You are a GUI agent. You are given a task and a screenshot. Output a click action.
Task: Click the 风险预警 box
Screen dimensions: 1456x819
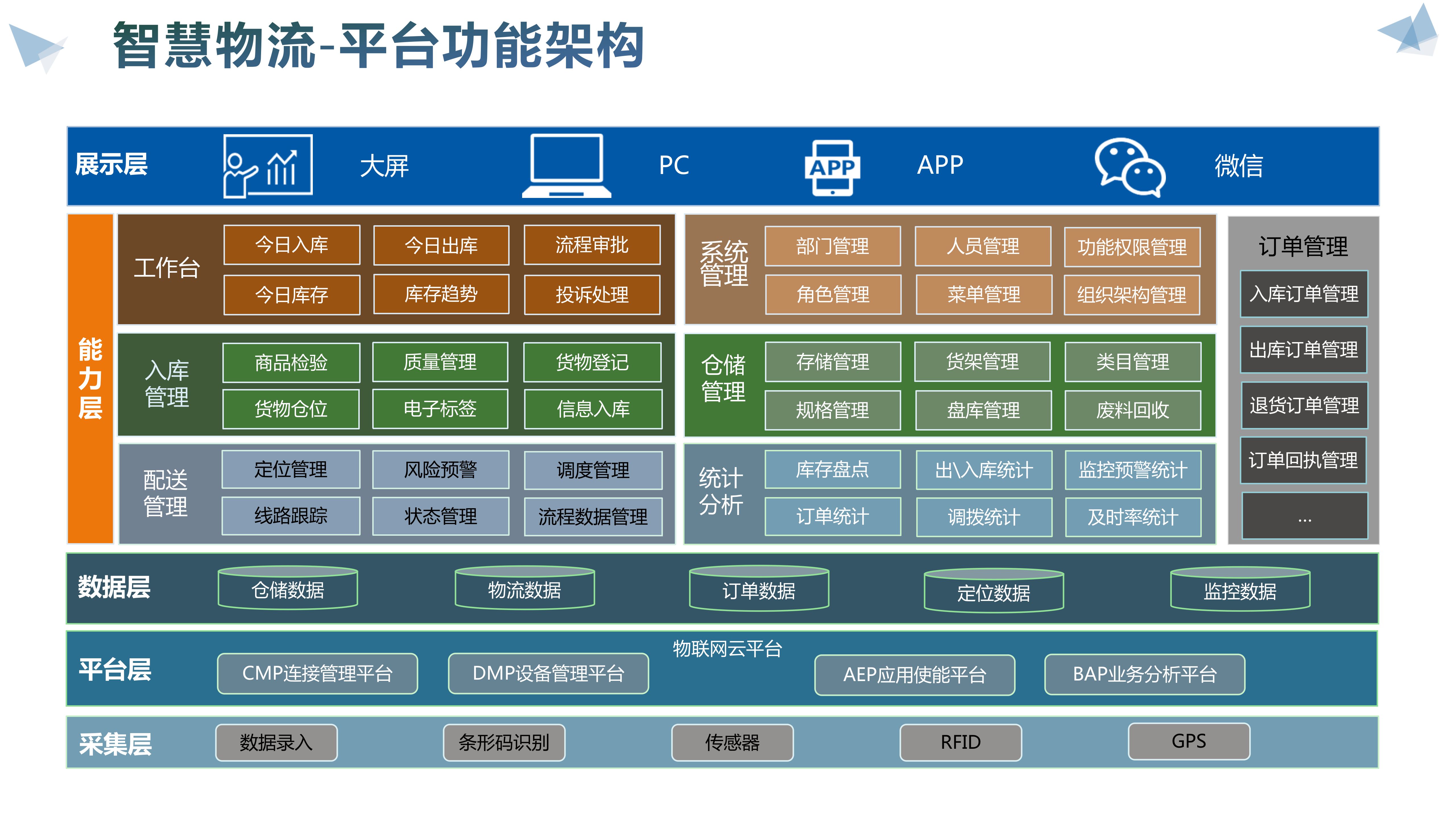(440, 469)
